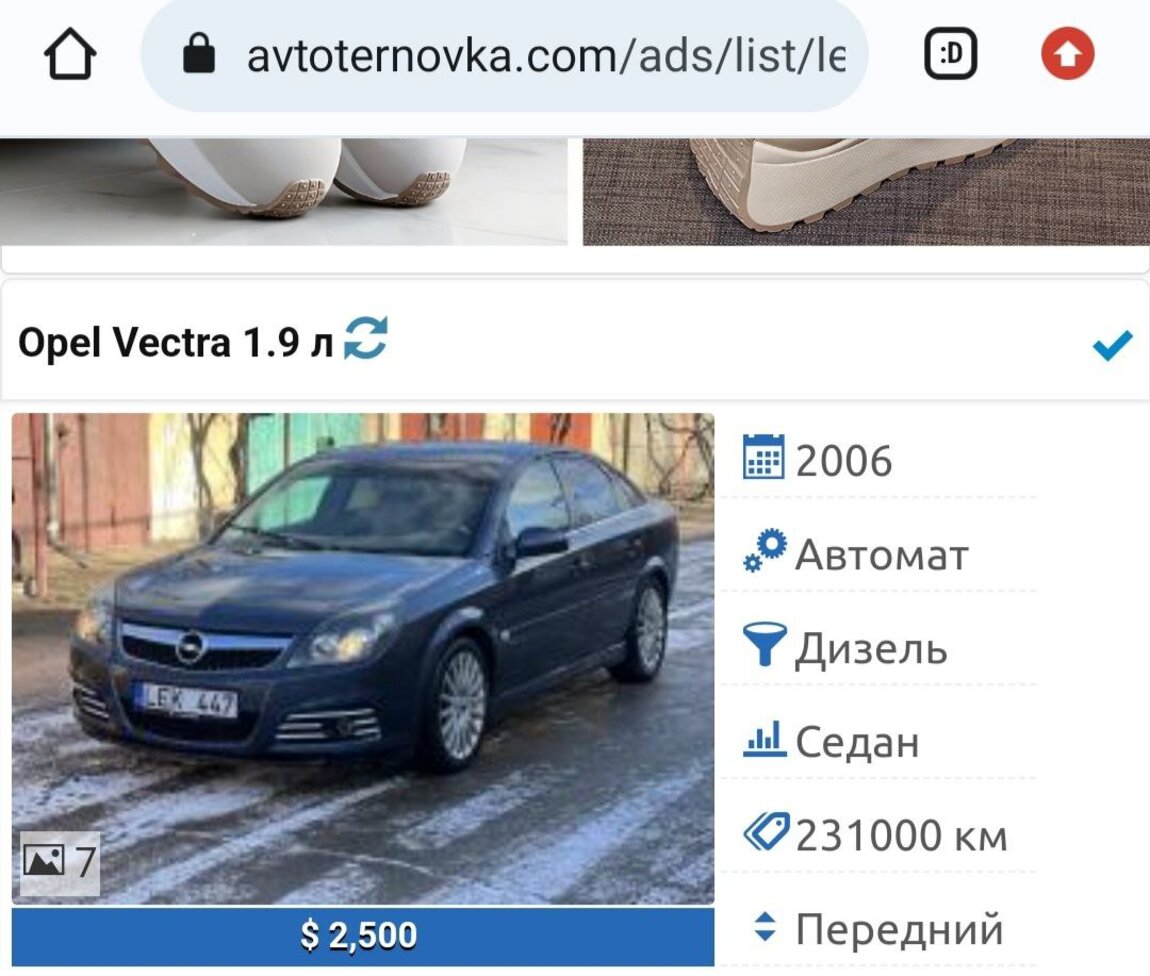Image resolution: width=1150 pixels, height=976 pixels.
Task: Open the Opel Vectra 1.9 л listing title
Action: click(x=175, y=342)
